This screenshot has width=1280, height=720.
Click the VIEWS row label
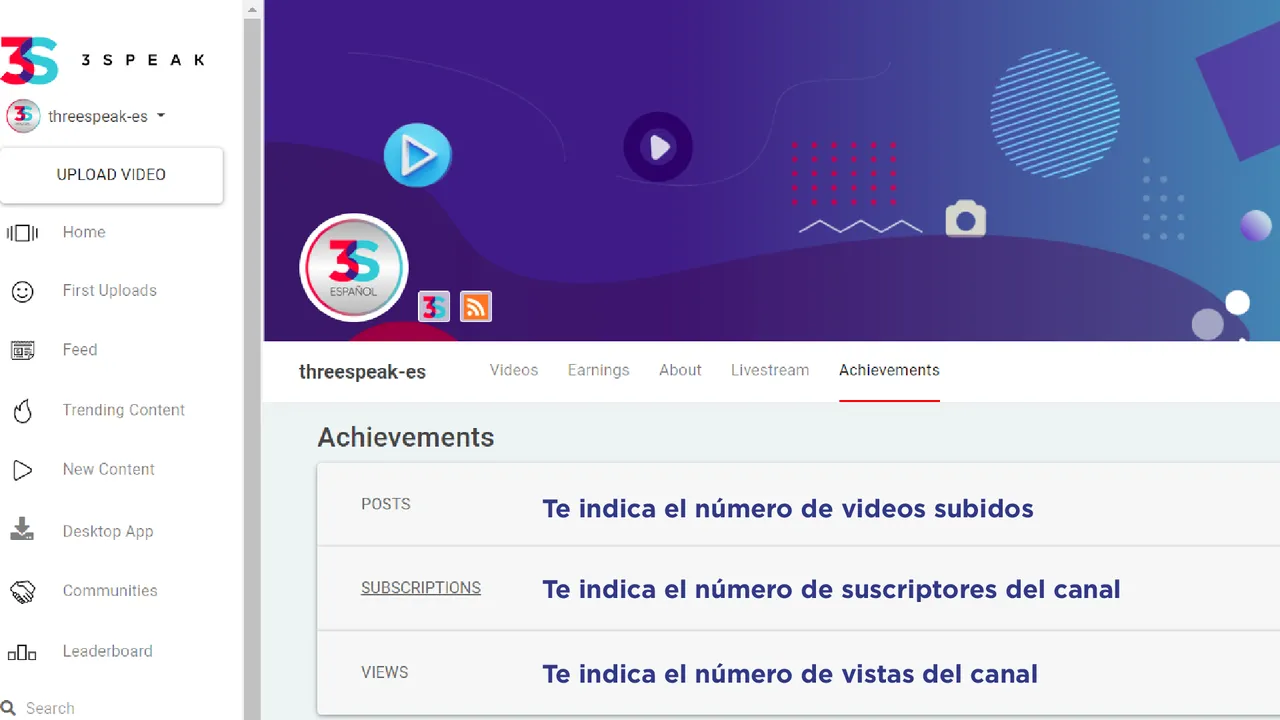385,672
